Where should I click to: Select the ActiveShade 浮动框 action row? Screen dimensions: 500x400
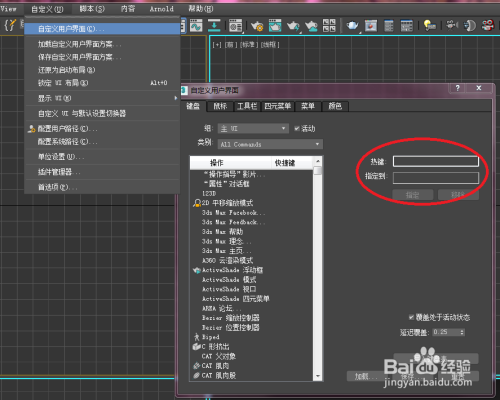coord(251,270)
